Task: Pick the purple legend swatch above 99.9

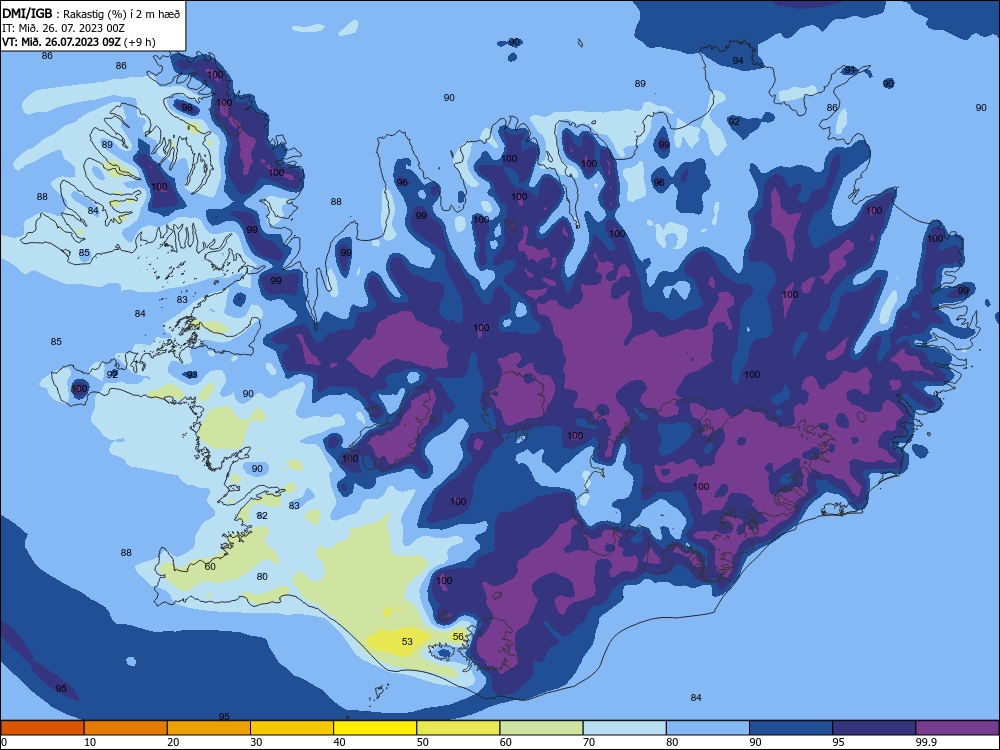Action: (957, 728)
